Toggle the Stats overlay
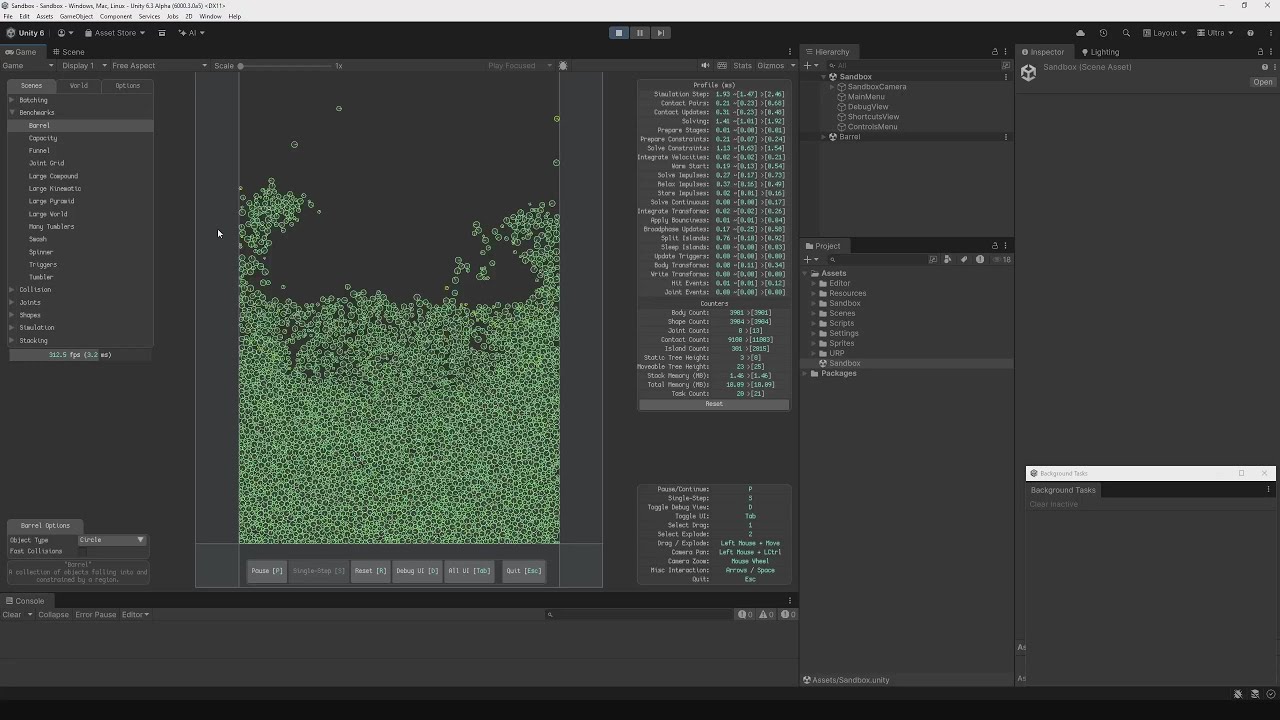The height and width of the screenshot is (720, 1280). [x=743, y=66]
